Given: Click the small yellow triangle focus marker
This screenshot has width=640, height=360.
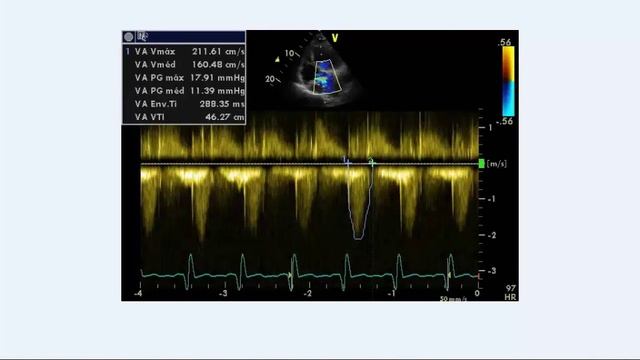Looking at the screenshot, I should pos(277,60).
